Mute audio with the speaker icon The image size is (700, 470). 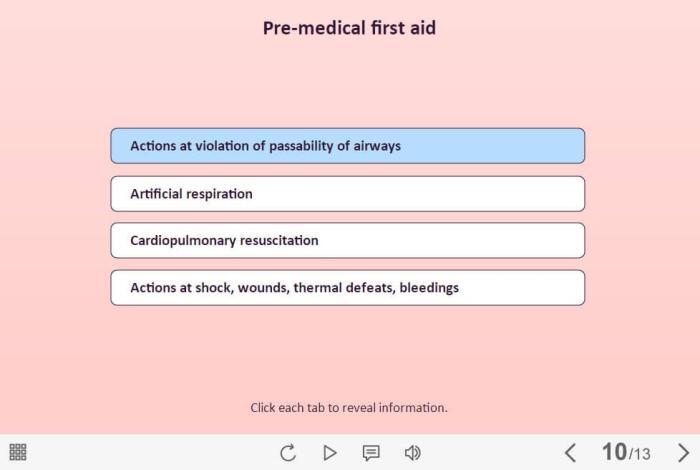[412, 453]
